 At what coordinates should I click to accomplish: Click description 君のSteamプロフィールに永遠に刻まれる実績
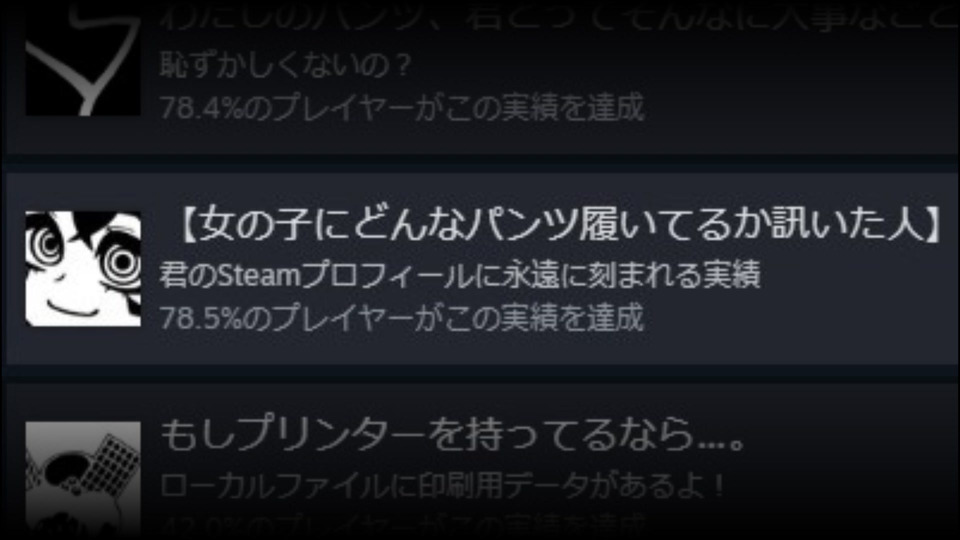(460, 275)
